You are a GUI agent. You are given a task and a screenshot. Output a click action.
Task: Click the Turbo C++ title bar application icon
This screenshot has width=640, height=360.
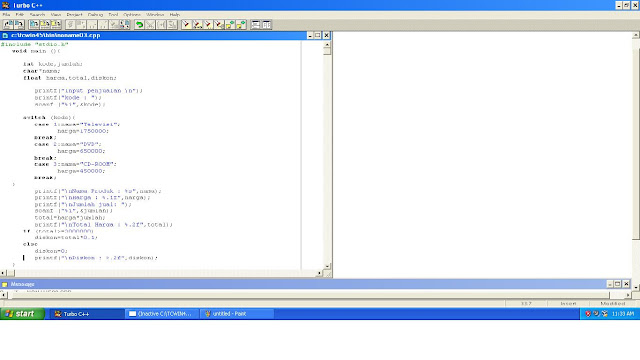tap(5, 5)
